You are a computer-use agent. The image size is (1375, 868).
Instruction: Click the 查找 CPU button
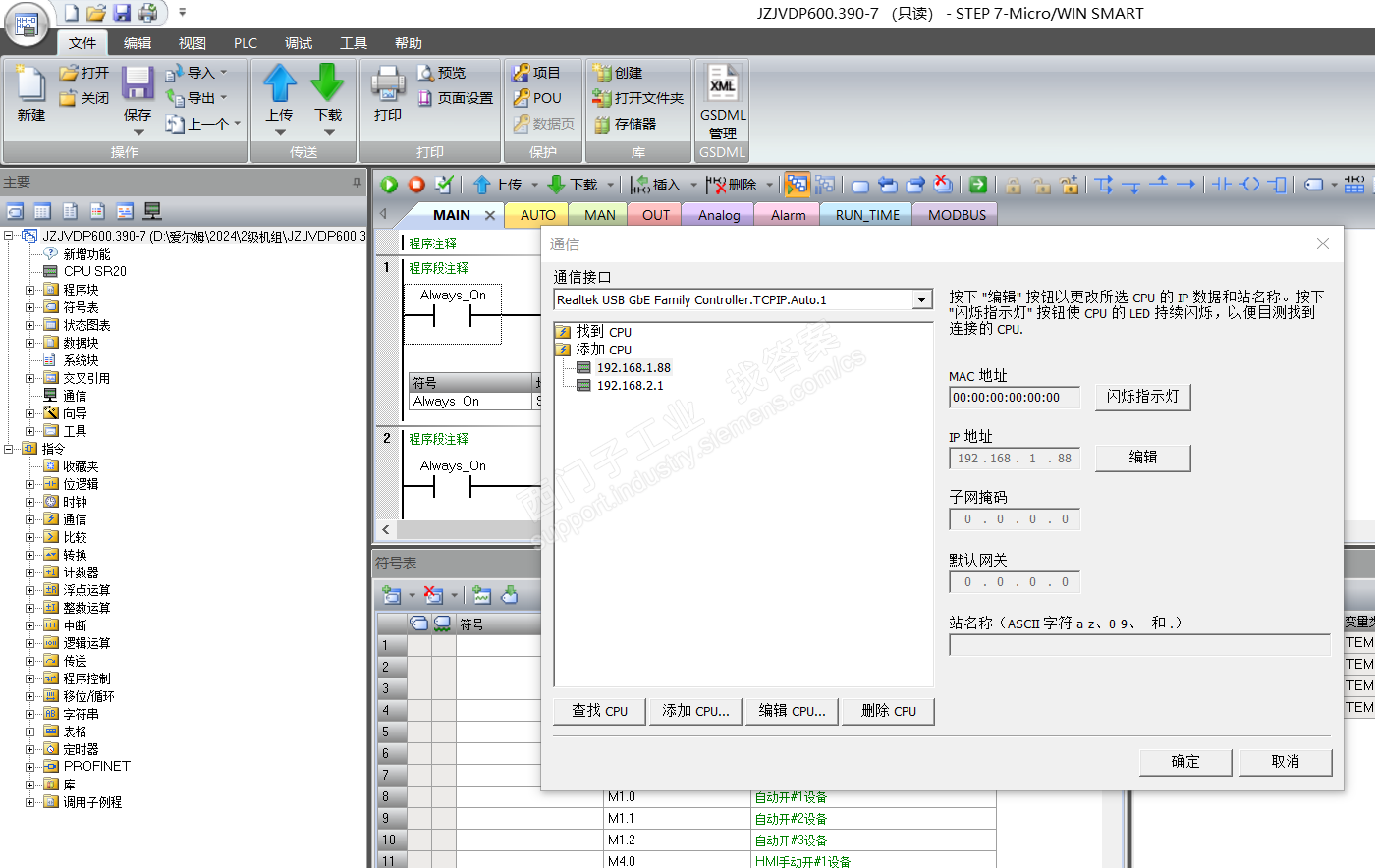pyautogui.click(x=599, y=711)
